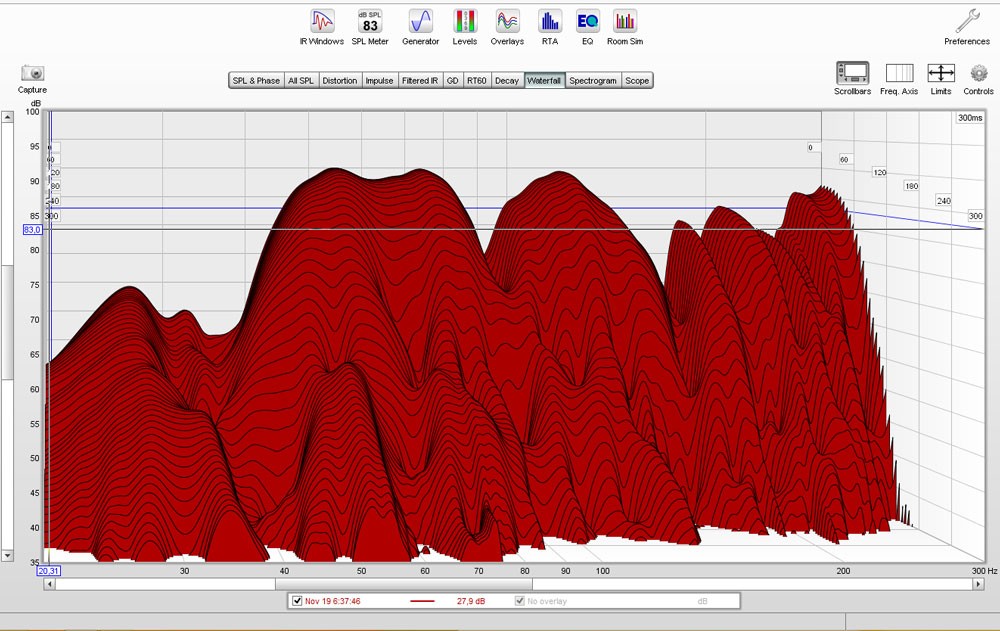1000x631 pixels.
Task: Click the 20.31 frequency cursor value box
Action: click(x=48, y=571)
